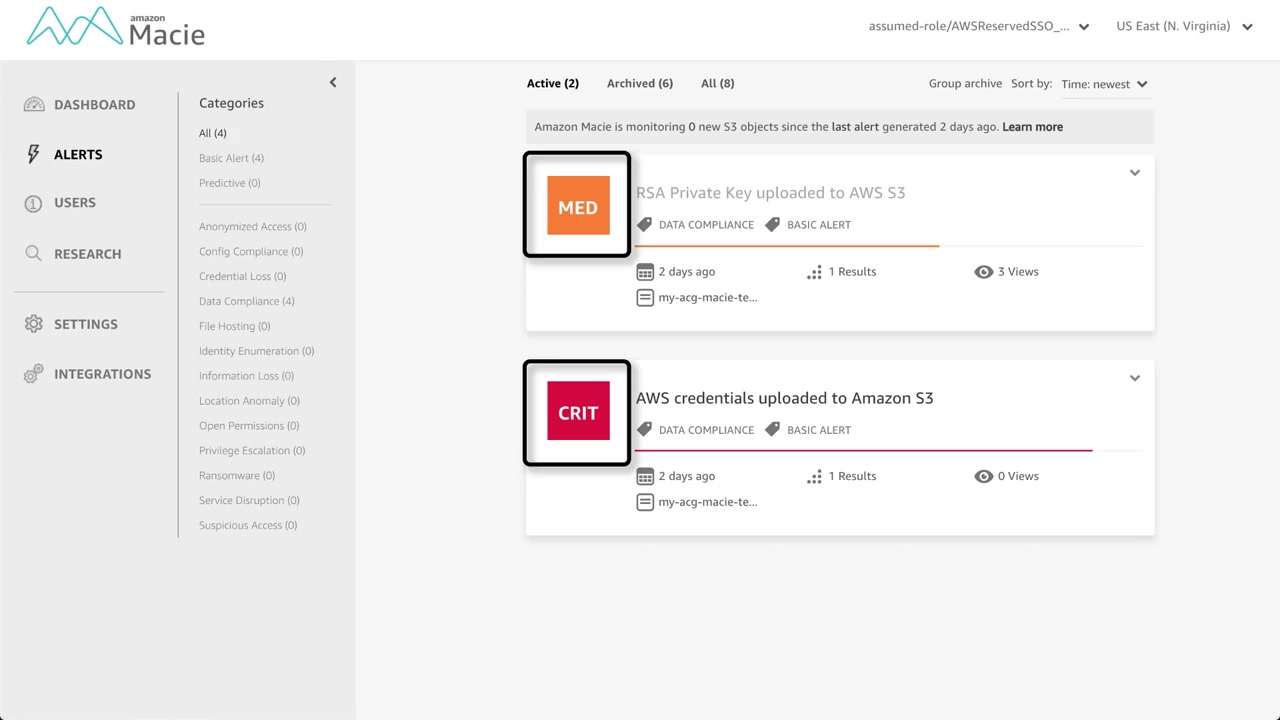
Task: Click the tag icon beside Data Compliance on RSA alert
Action: pos(645,224)
